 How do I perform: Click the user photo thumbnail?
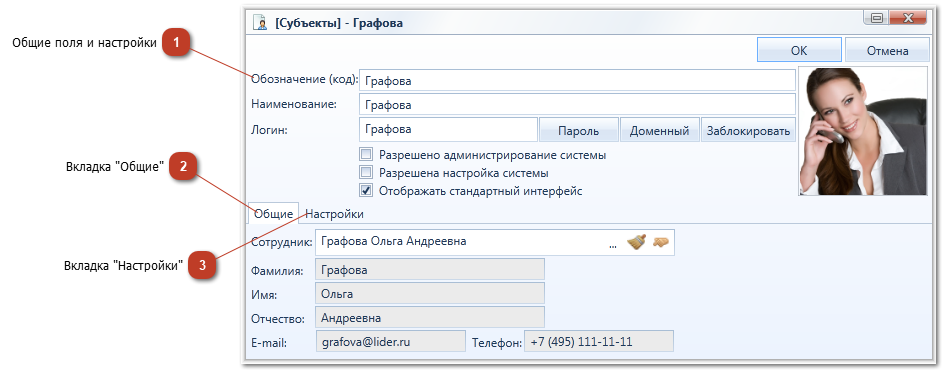[x=863, y=131]
